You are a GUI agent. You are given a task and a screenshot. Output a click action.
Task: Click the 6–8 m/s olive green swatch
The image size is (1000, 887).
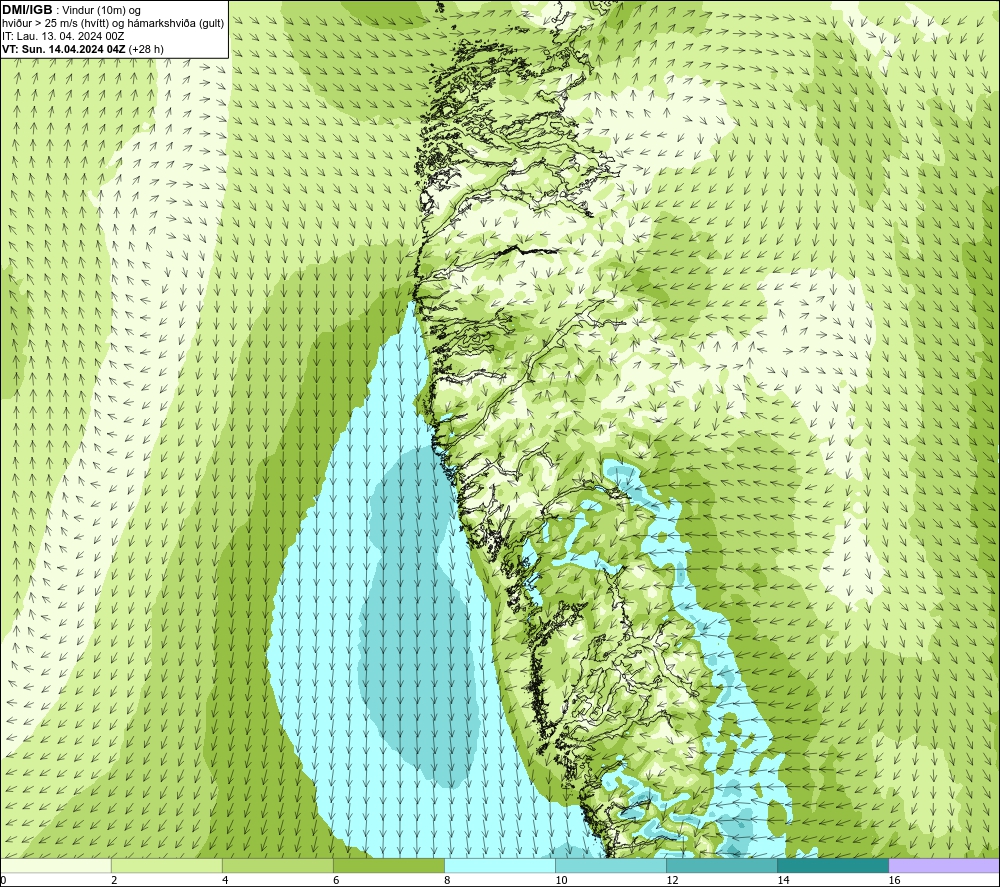click(388, 865)
